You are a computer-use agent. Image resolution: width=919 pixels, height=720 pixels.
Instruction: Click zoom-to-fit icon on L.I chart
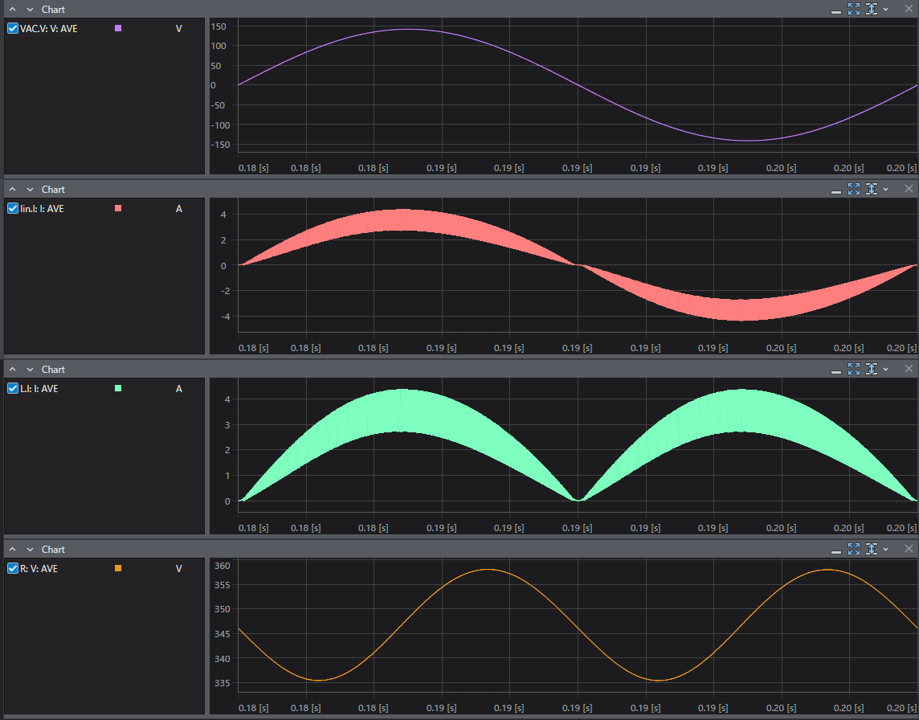(854, 369)
